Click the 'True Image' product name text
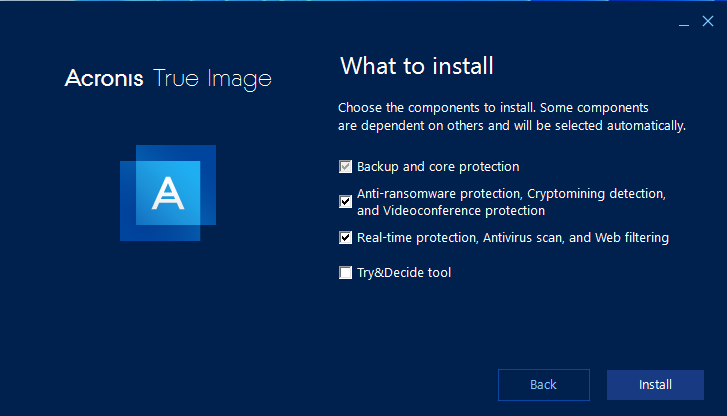 213,79
